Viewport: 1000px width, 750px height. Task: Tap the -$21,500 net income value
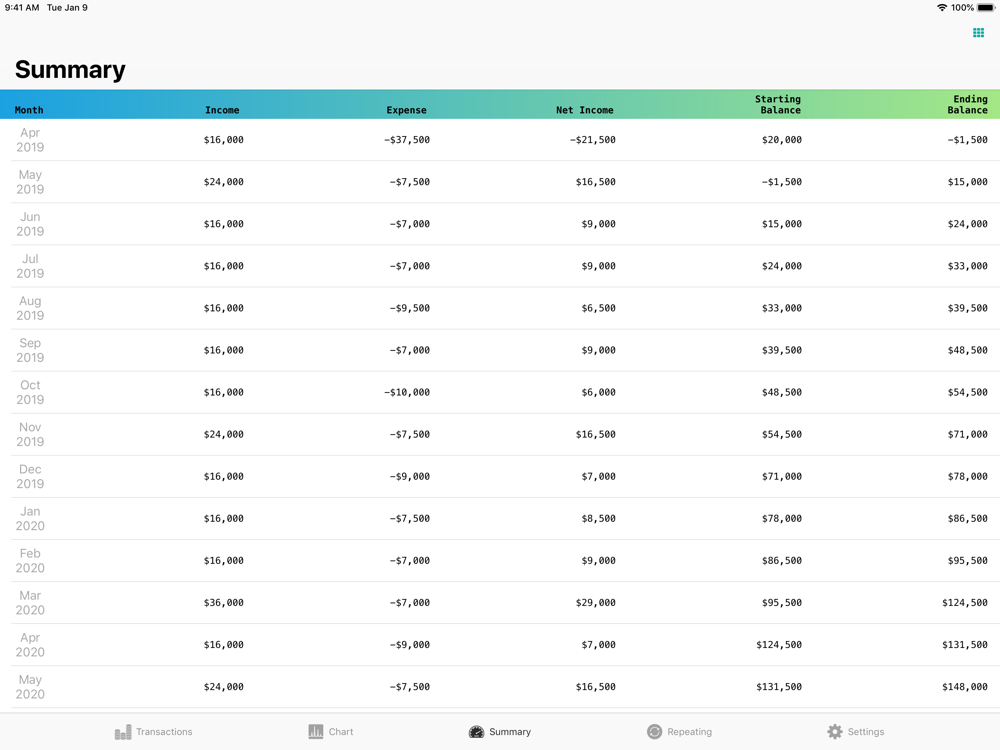(x=592, y=140)
